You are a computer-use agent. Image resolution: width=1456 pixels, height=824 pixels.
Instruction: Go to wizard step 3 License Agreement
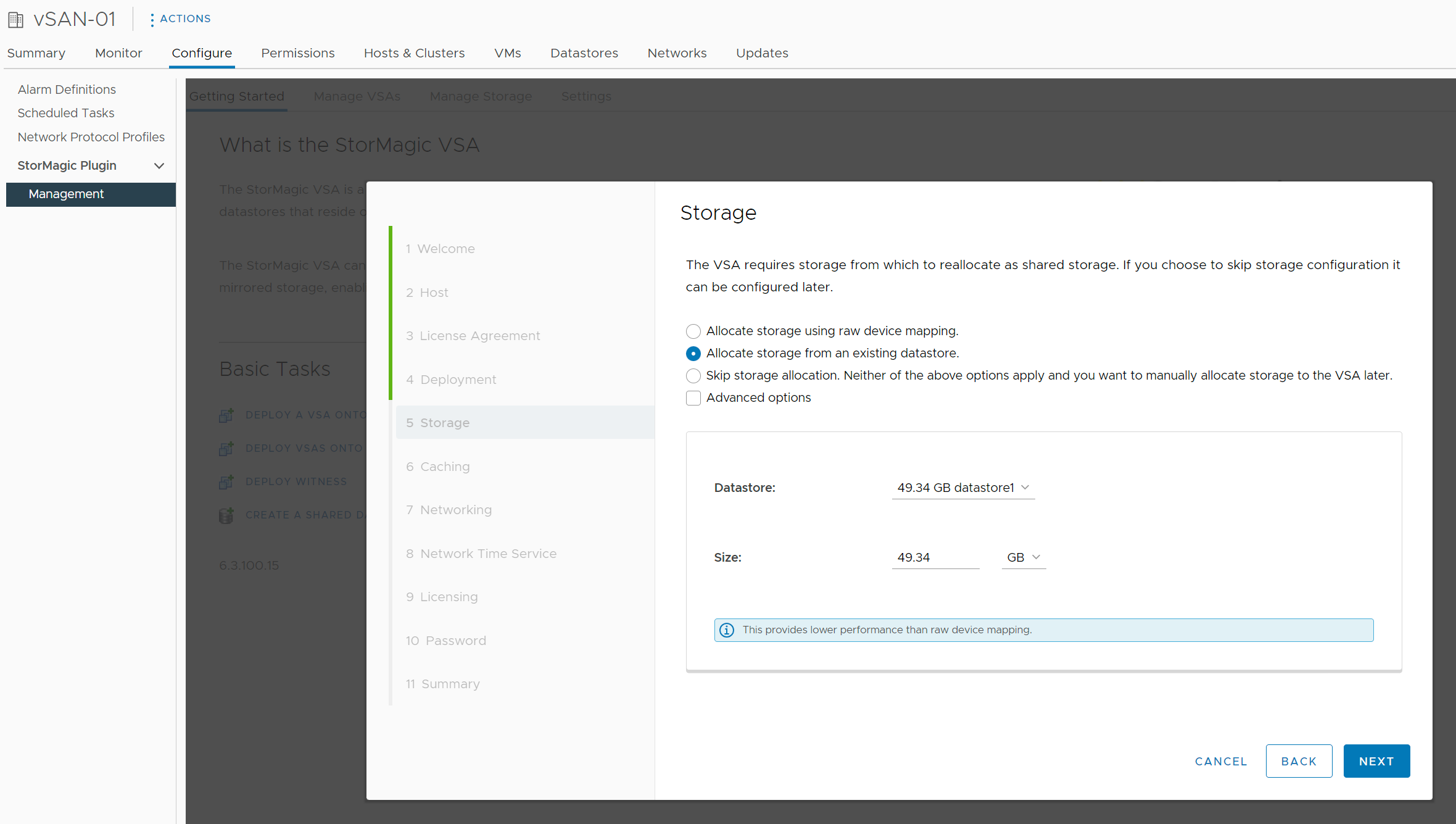tap(473, 336)
